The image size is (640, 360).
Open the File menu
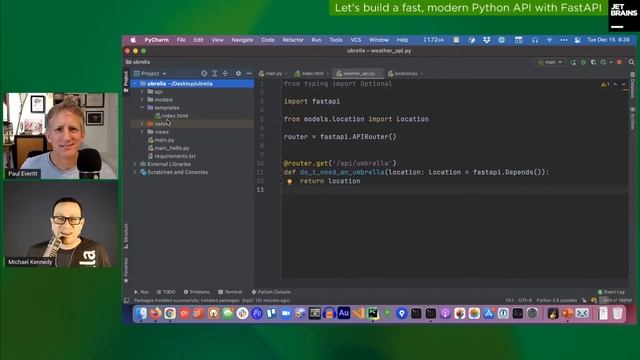(181, 40)
